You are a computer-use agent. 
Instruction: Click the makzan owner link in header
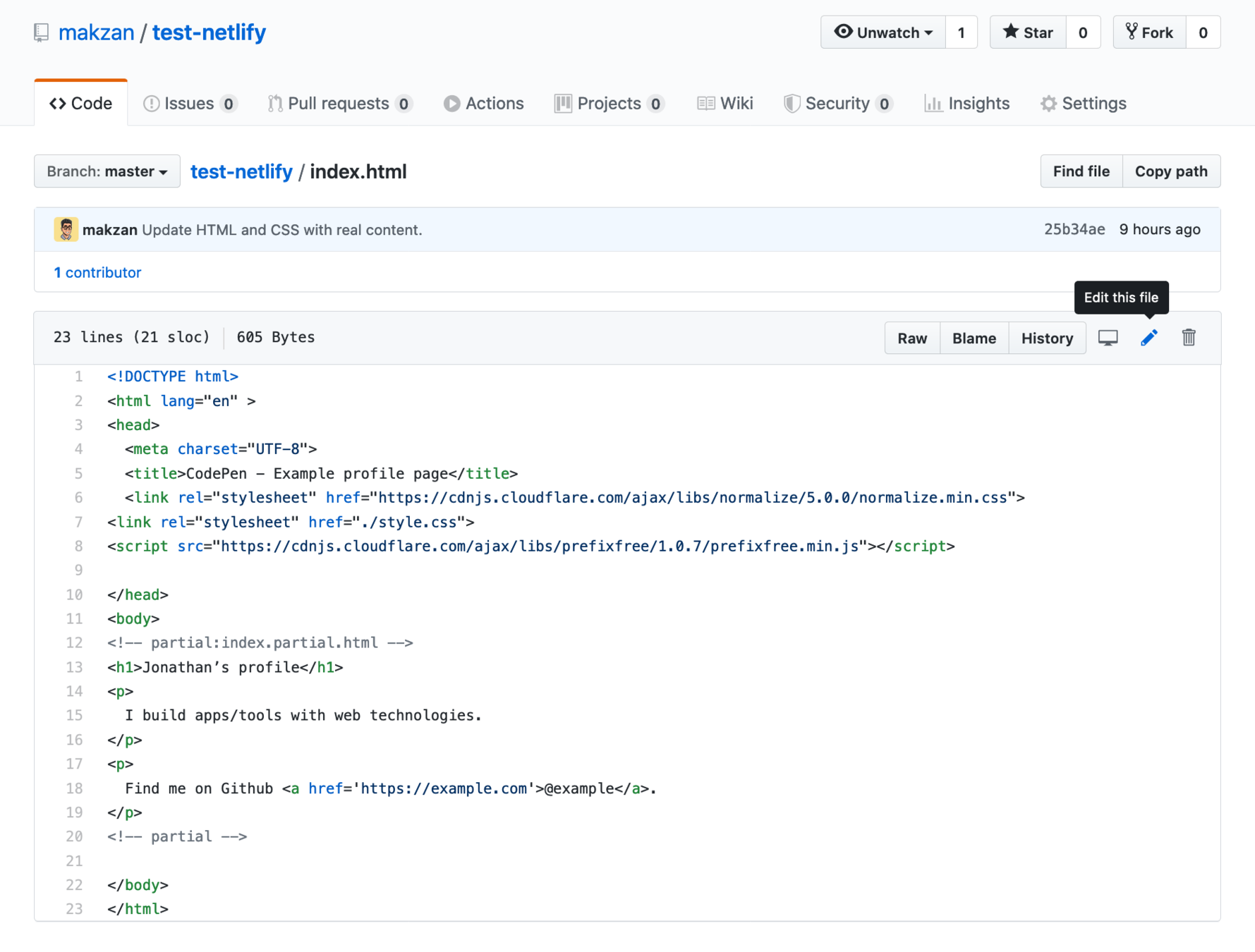coord(96,32)
